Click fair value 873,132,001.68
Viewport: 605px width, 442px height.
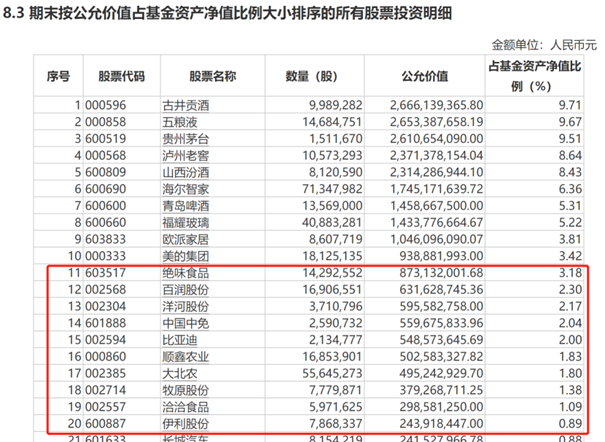point(441,273)
